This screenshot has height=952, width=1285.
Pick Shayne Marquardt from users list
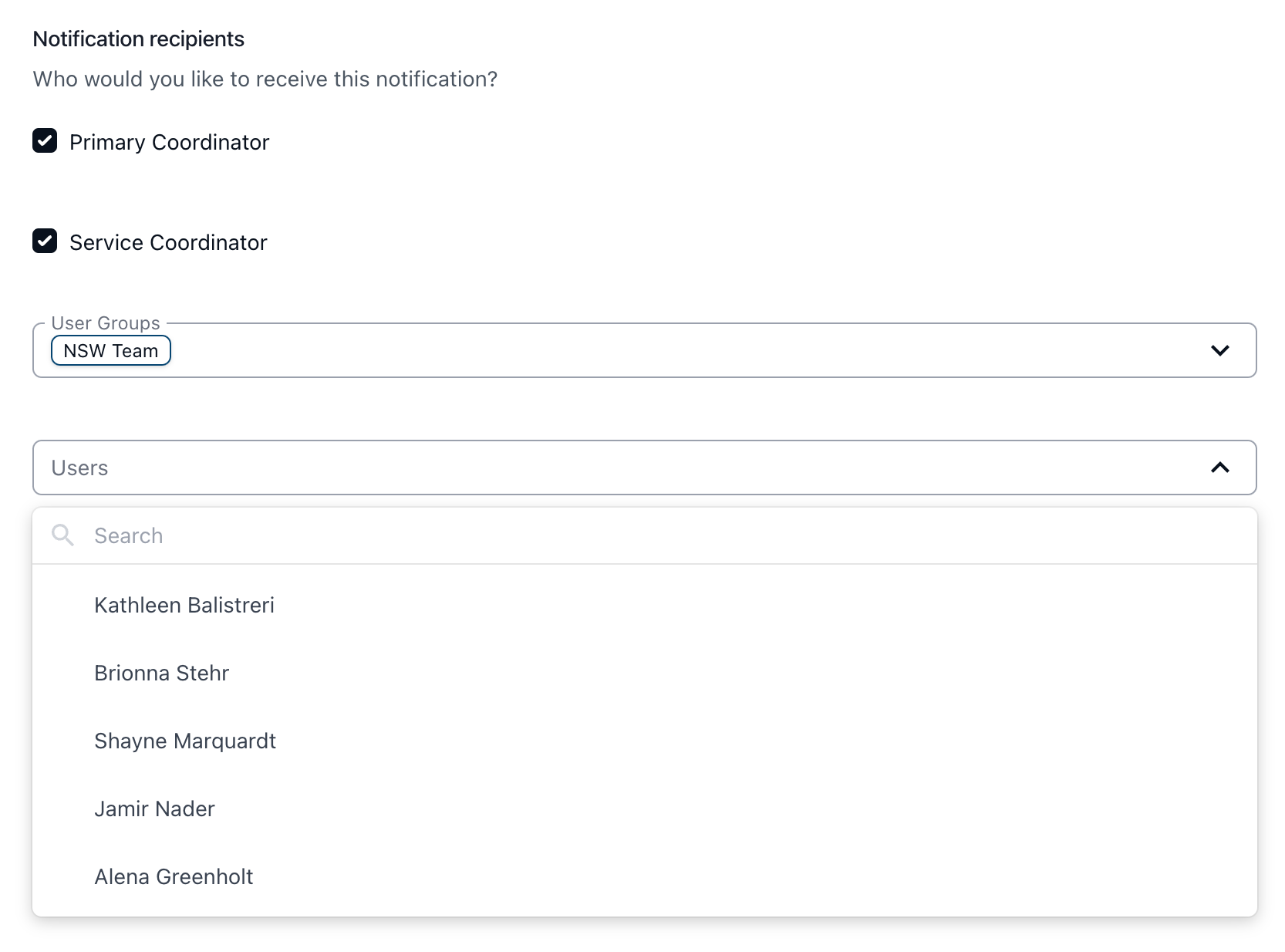[x=185, y=741]
